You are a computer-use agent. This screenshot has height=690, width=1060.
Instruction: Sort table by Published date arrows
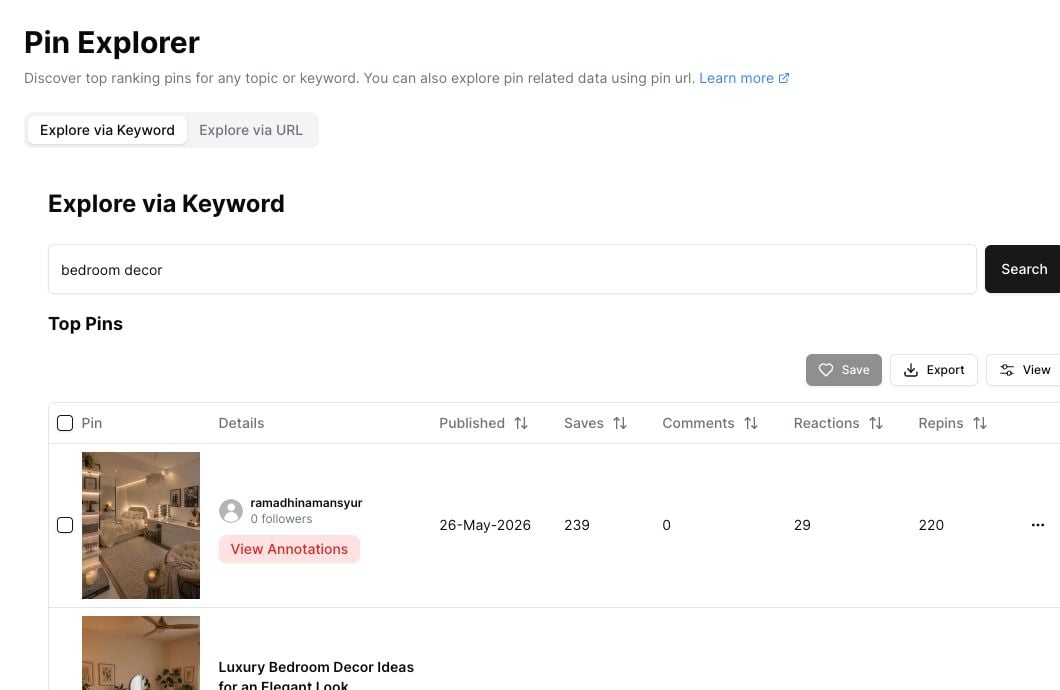click(521, 423)
